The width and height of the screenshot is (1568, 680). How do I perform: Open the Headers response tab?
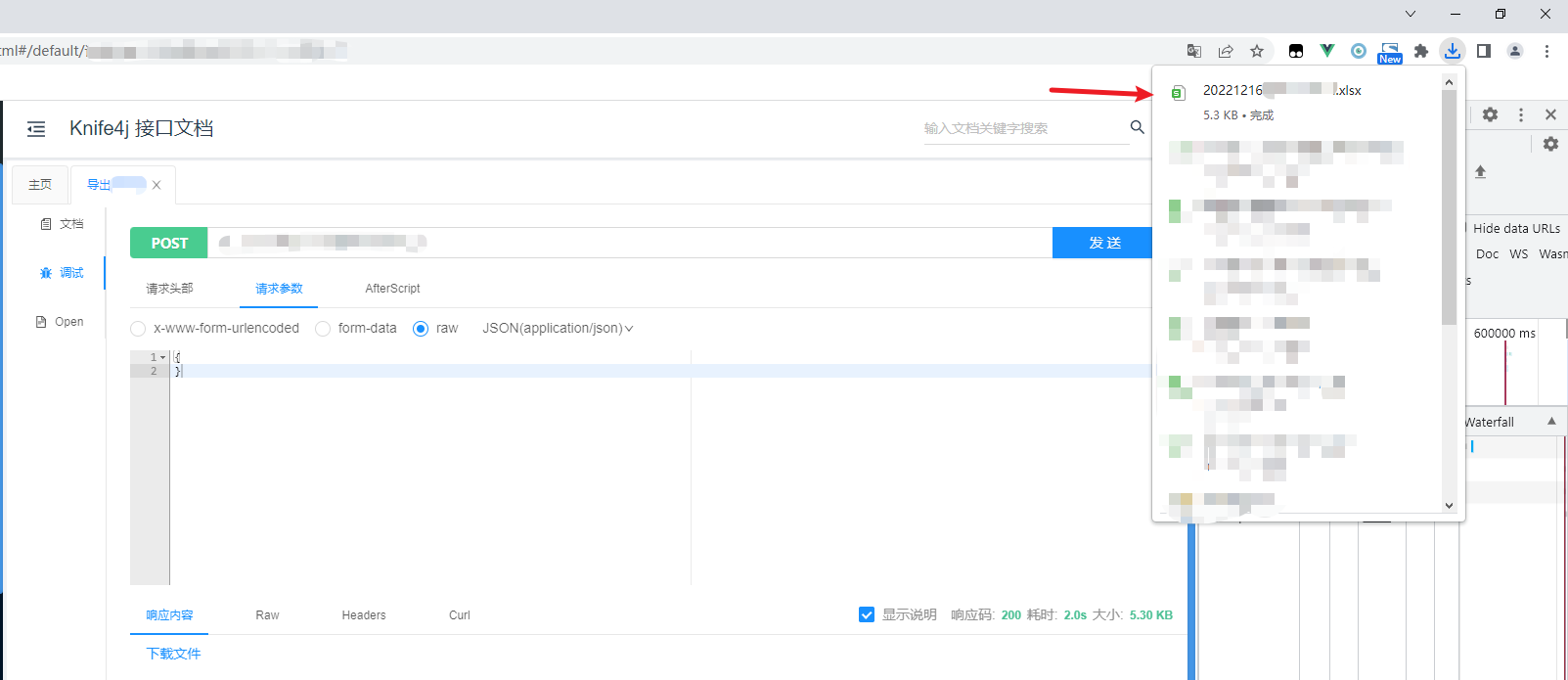(x=364, y=615)
